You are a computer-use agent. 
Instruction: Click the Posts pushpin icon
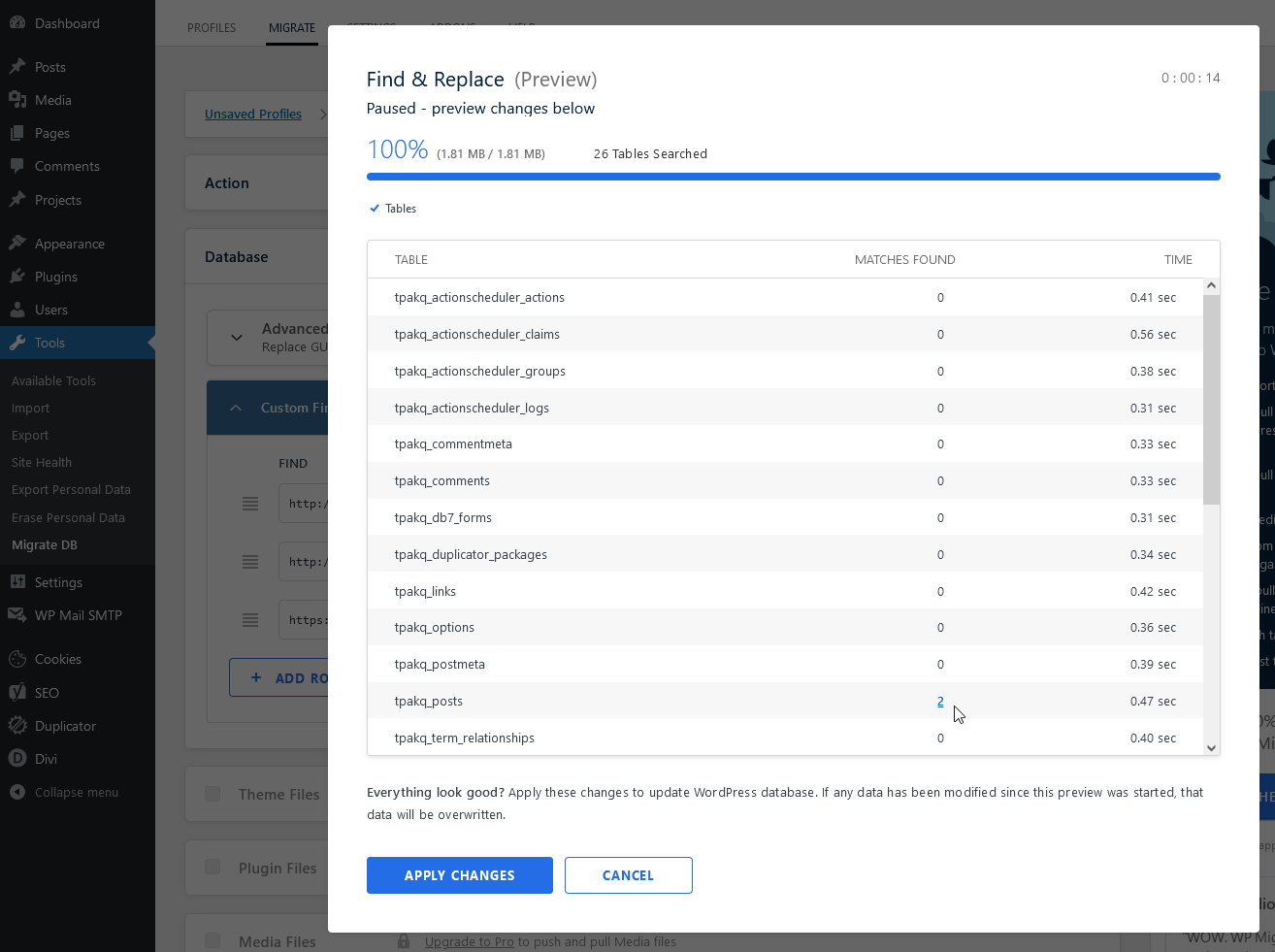[x=17, y=67]
